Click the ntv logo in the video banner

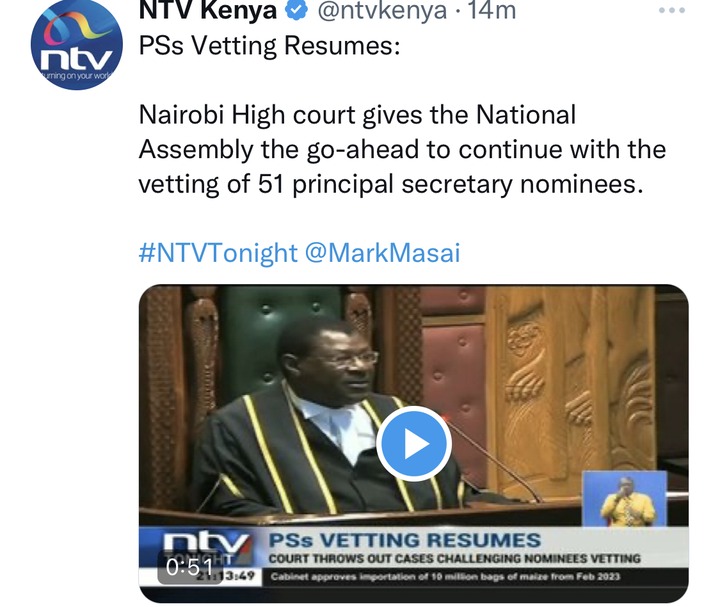(x=206, y=543)
